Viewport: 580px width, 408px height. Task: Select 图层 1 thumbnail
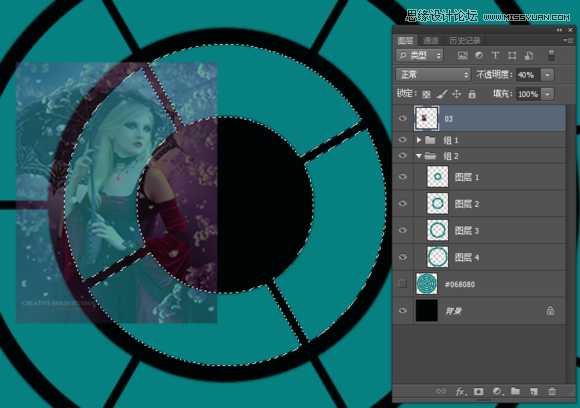pos(438,177)
